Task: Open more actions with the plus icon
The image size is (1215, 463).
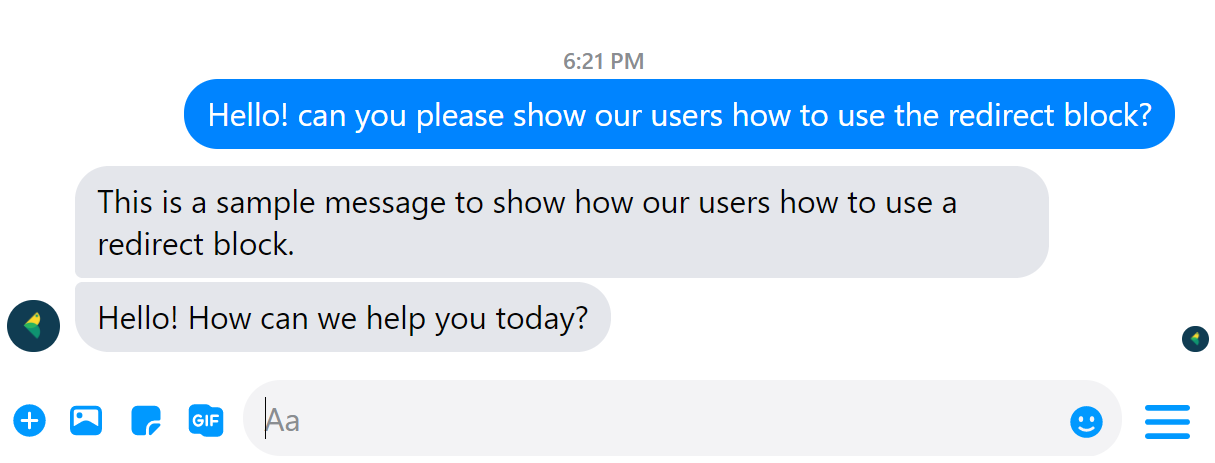Action: point(30,420)
